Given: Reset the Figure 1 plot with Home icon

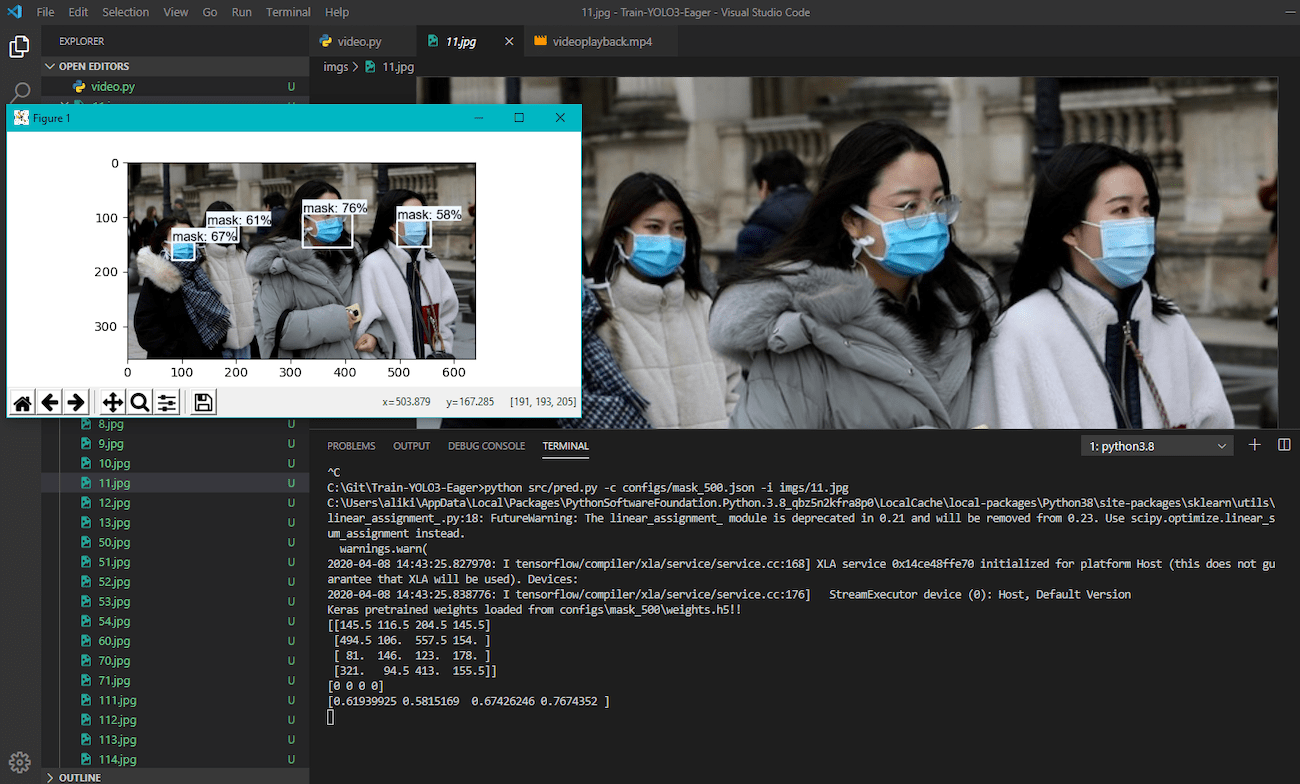Looking at the screenshot, I should pos(22,402).
